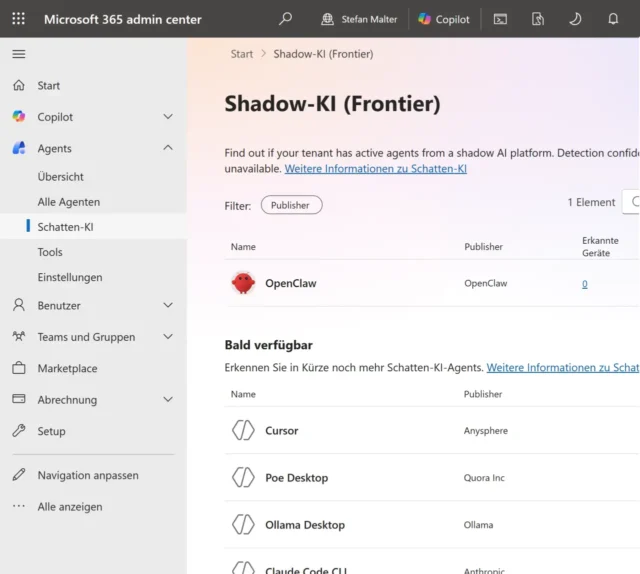This screenshot has width=640, height=574.
Task: Click the Poe Desktop row name
Action: (296, 478)
